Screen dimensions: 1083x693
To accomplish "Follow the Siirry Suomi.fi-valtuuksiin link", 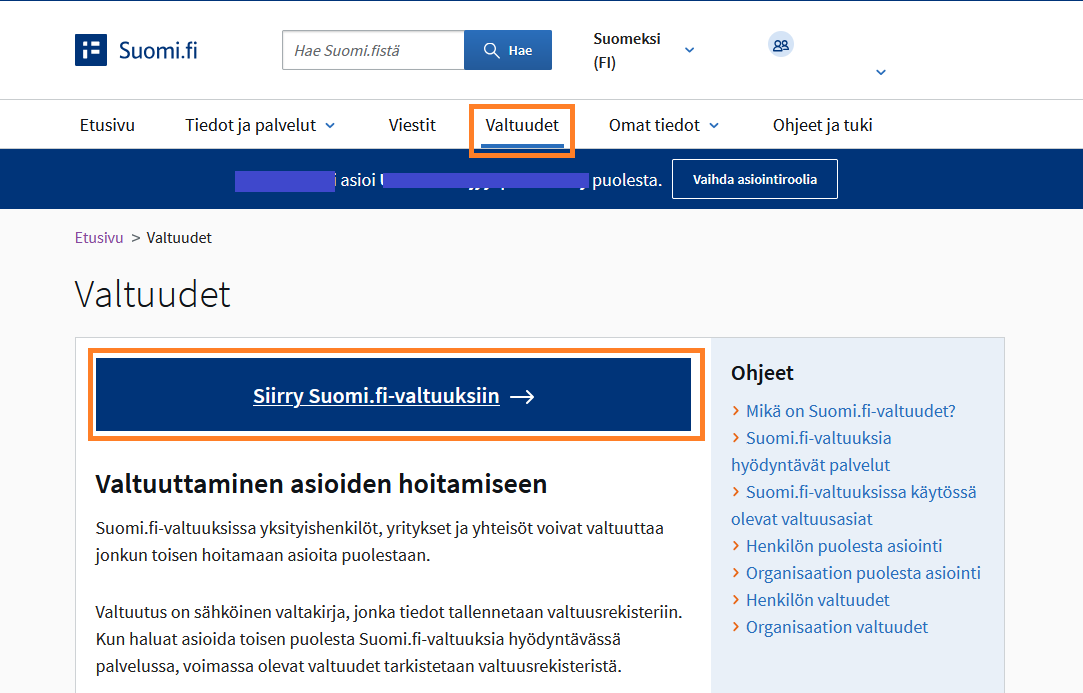I will click(x=376, y=396).
